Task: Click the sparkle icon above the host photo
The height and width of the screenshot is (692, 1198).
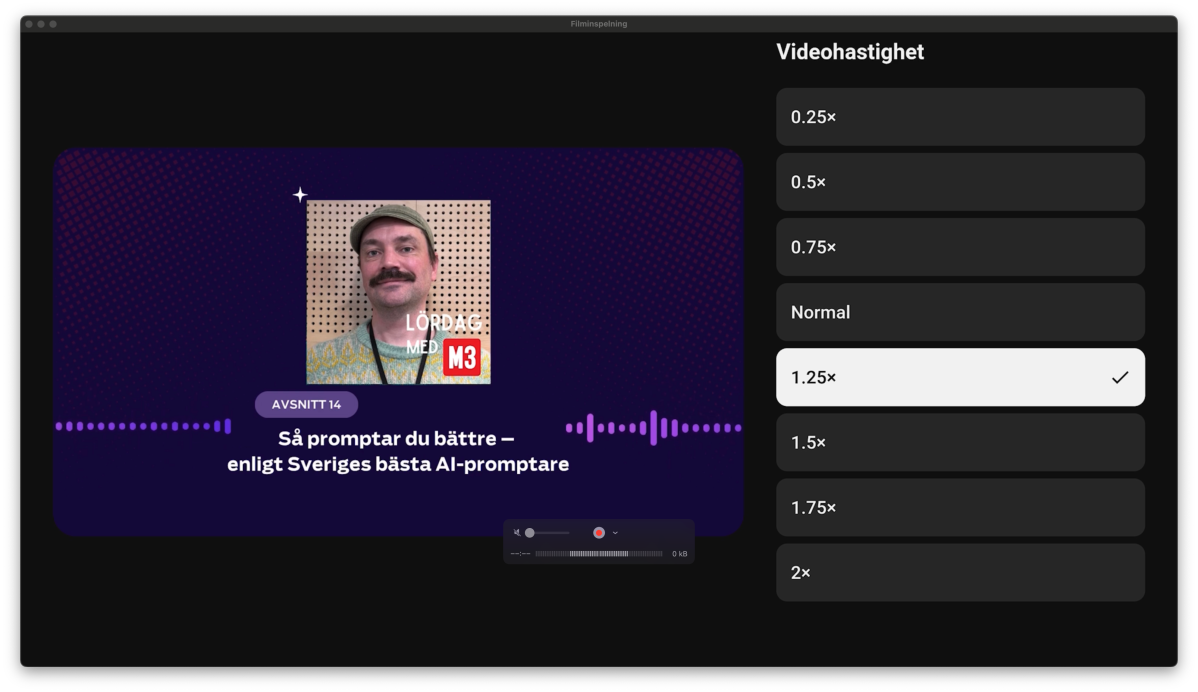Action: click(x=298, y=194)
